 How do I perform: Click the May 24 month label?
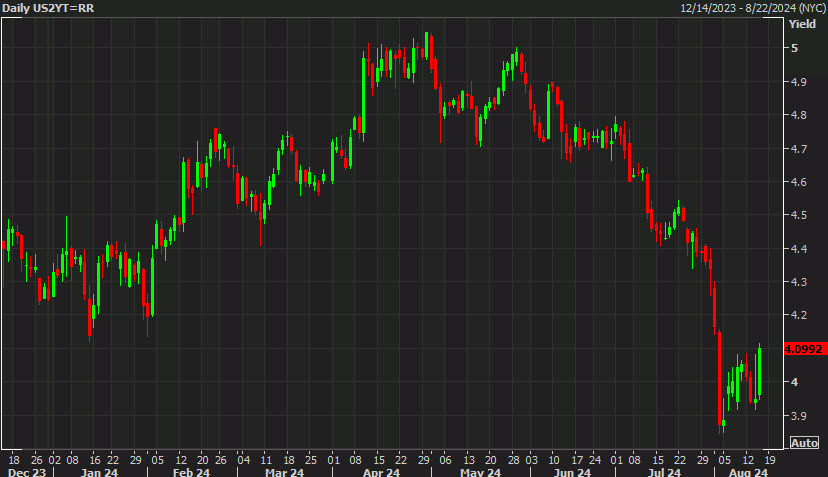point(480,472)
